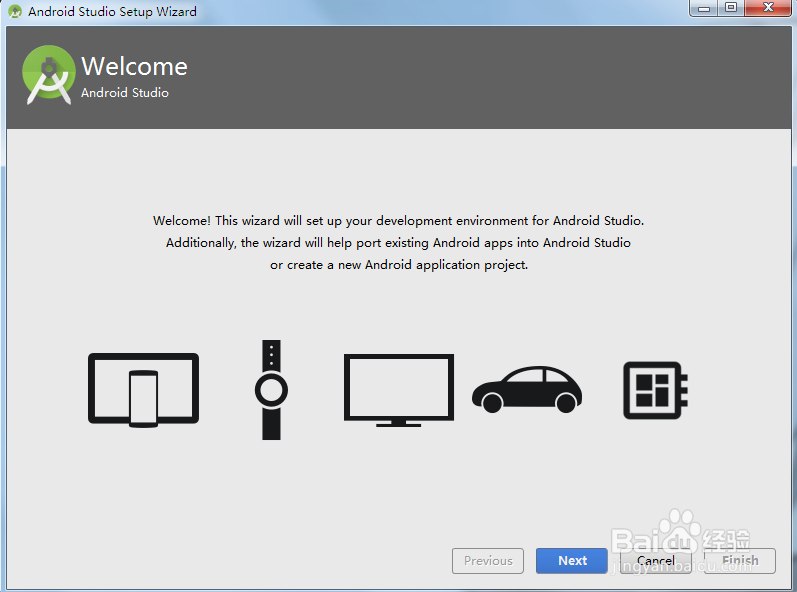Viewport: 797px width, 592px height.
Task: Click the small title bar app icon
Action: [15, 12]
